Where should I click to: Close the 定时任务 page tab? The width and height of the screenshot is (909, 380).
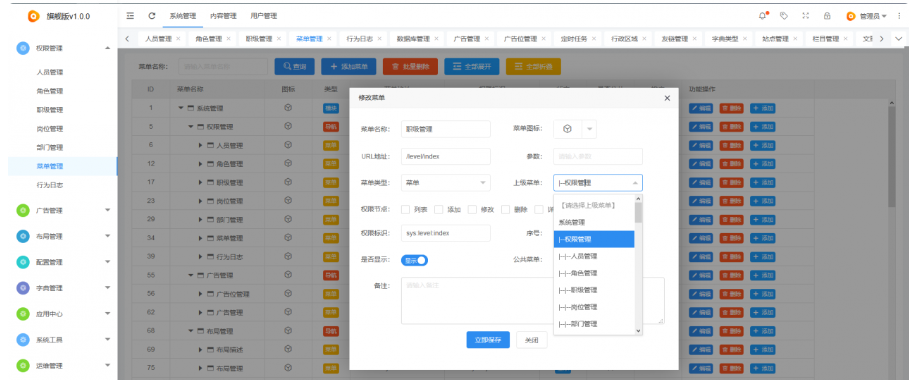[594, 39]
